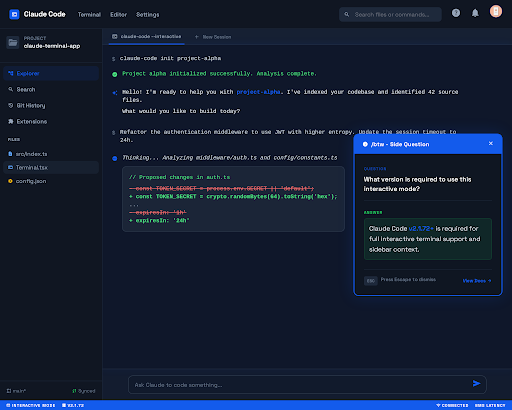The width and height of the screenshot is (512, 410).
Task: Select project name claude-terminal-app
Action: pyautogui.click(x=52, y=46)
